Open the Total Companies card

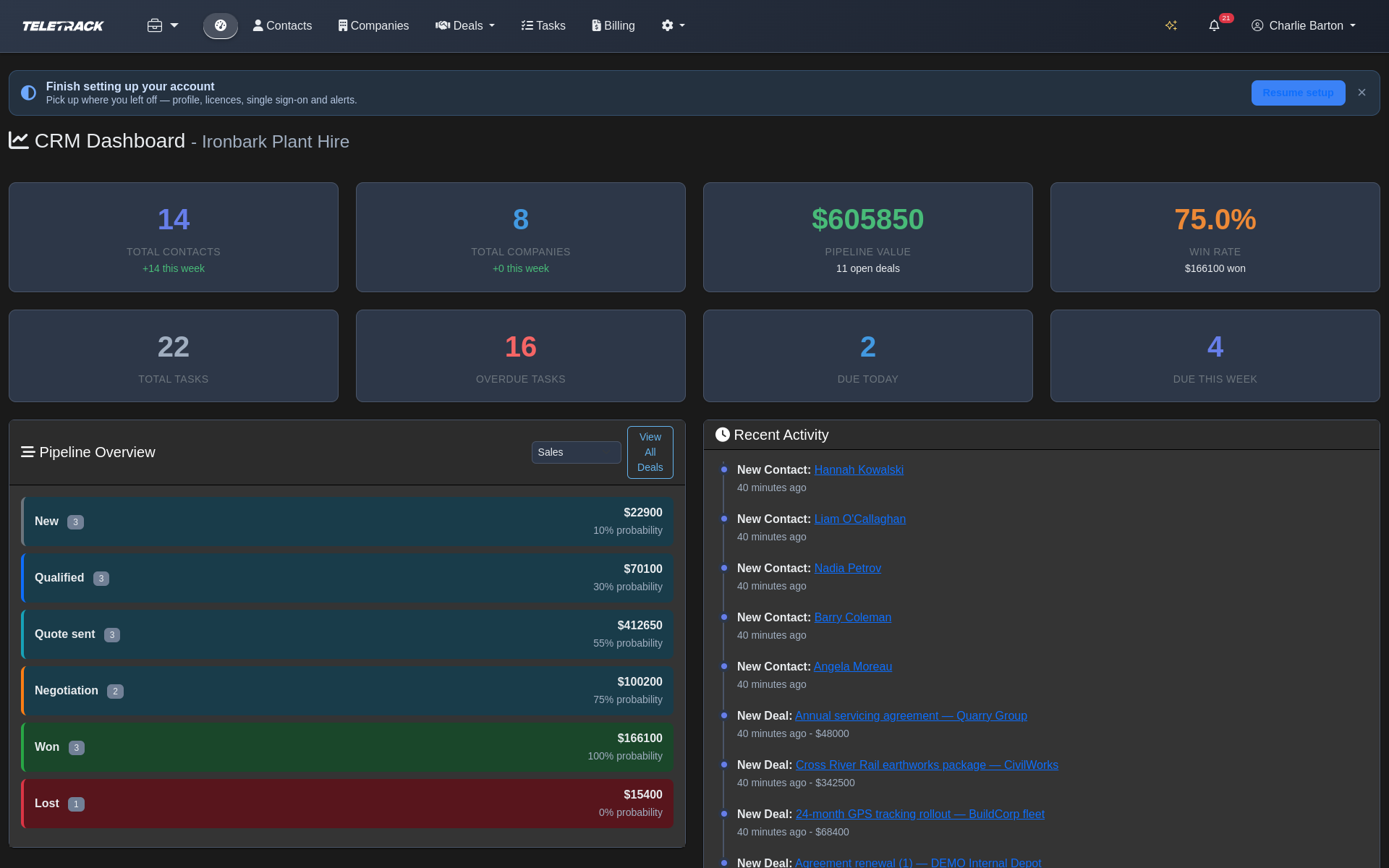(521, 237)
